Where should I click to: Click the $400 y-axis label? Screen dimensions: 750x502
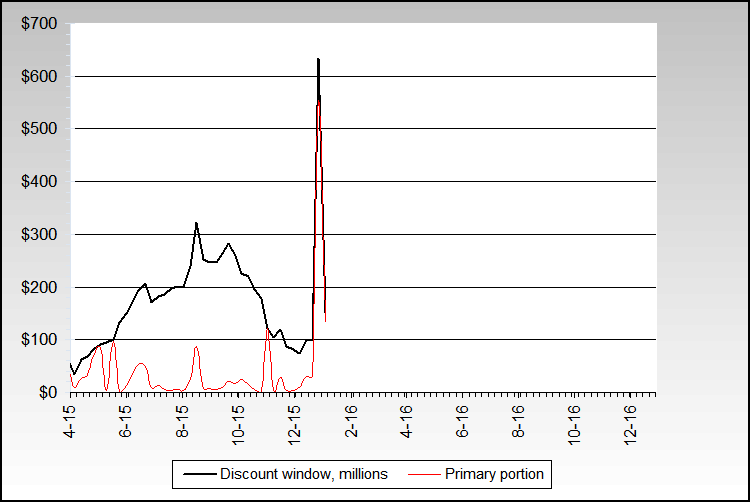(39, 182)
